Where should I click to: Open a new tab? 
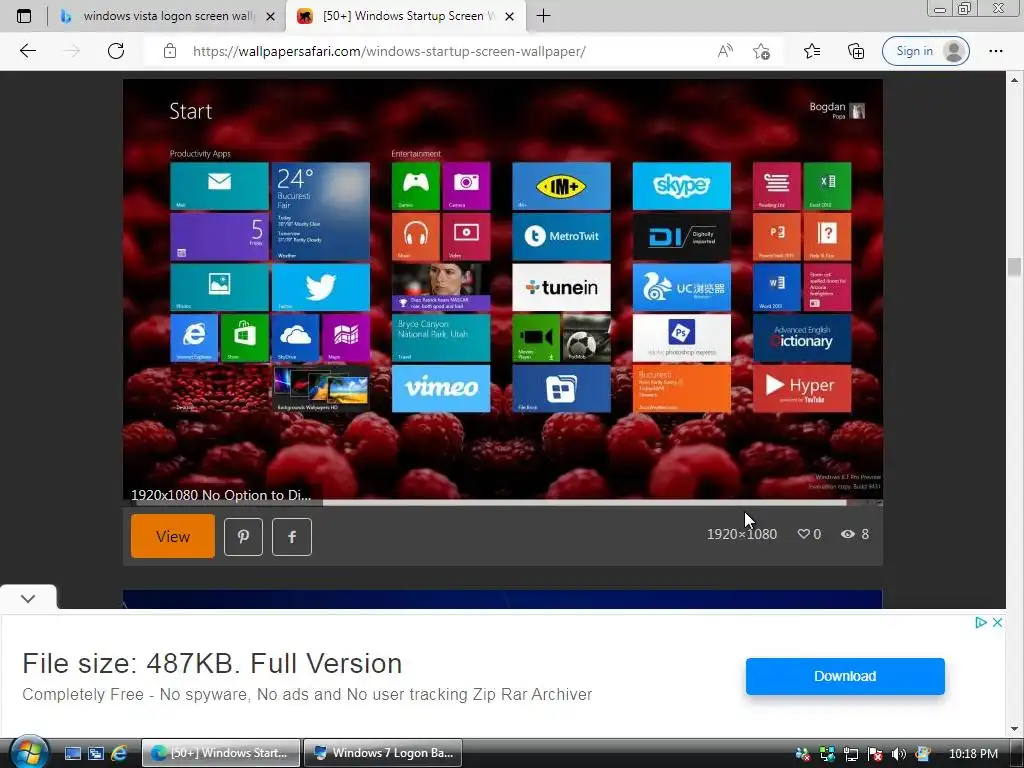(x=543, y=16)
